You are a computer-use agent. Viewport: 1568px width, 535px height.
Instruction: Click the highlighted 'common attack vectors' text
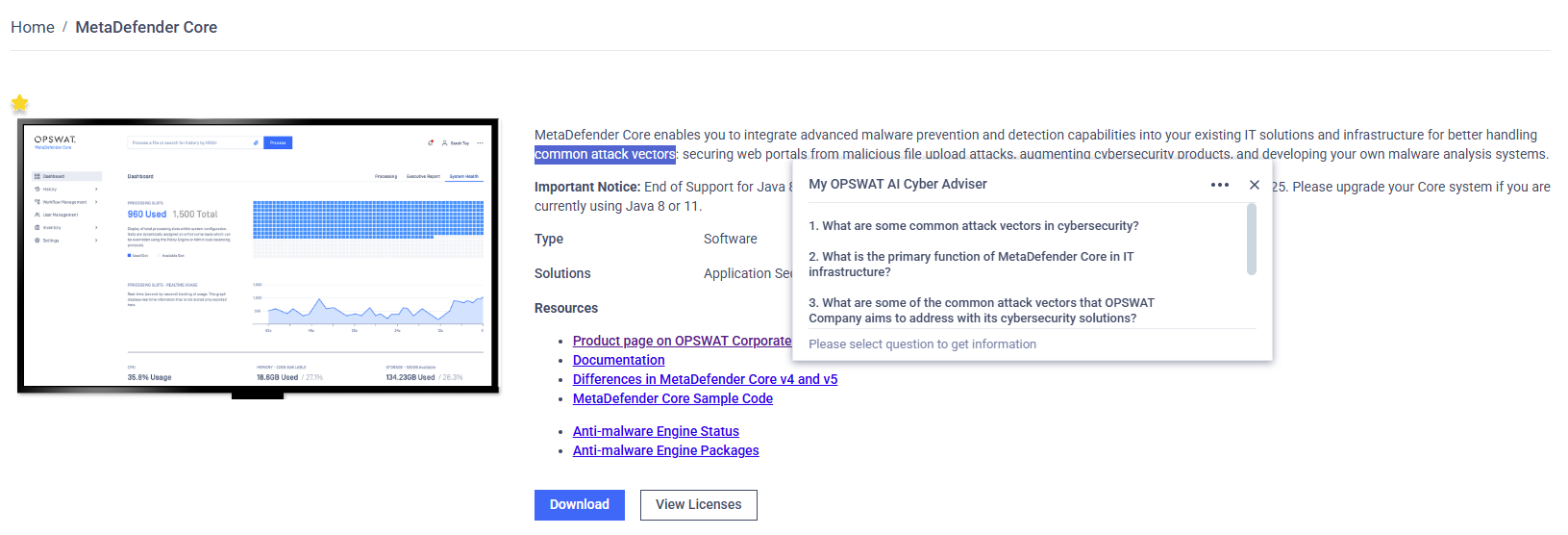point(606,155)
